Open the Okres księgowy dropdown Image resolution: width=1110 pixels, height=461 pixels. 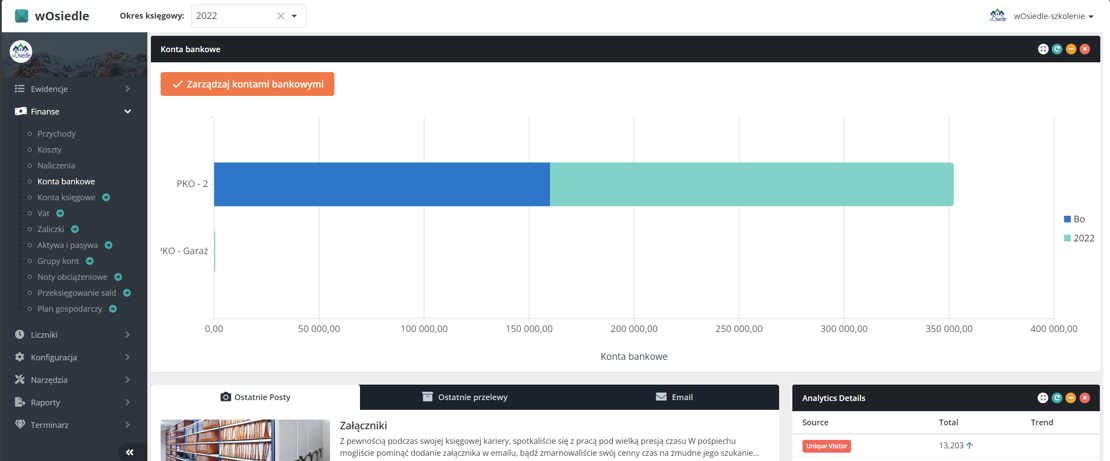click(295, 16)
